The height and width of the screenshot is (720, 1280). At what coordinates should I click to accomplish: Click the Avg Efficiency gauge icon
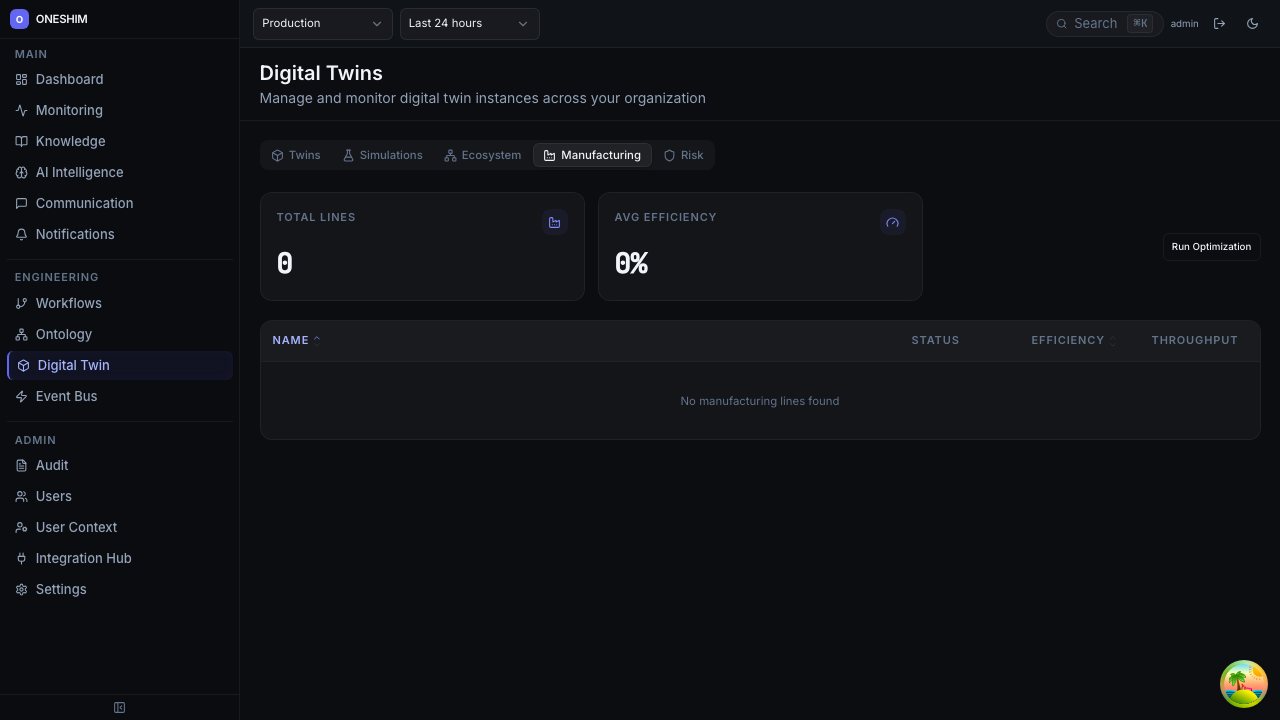892,222
